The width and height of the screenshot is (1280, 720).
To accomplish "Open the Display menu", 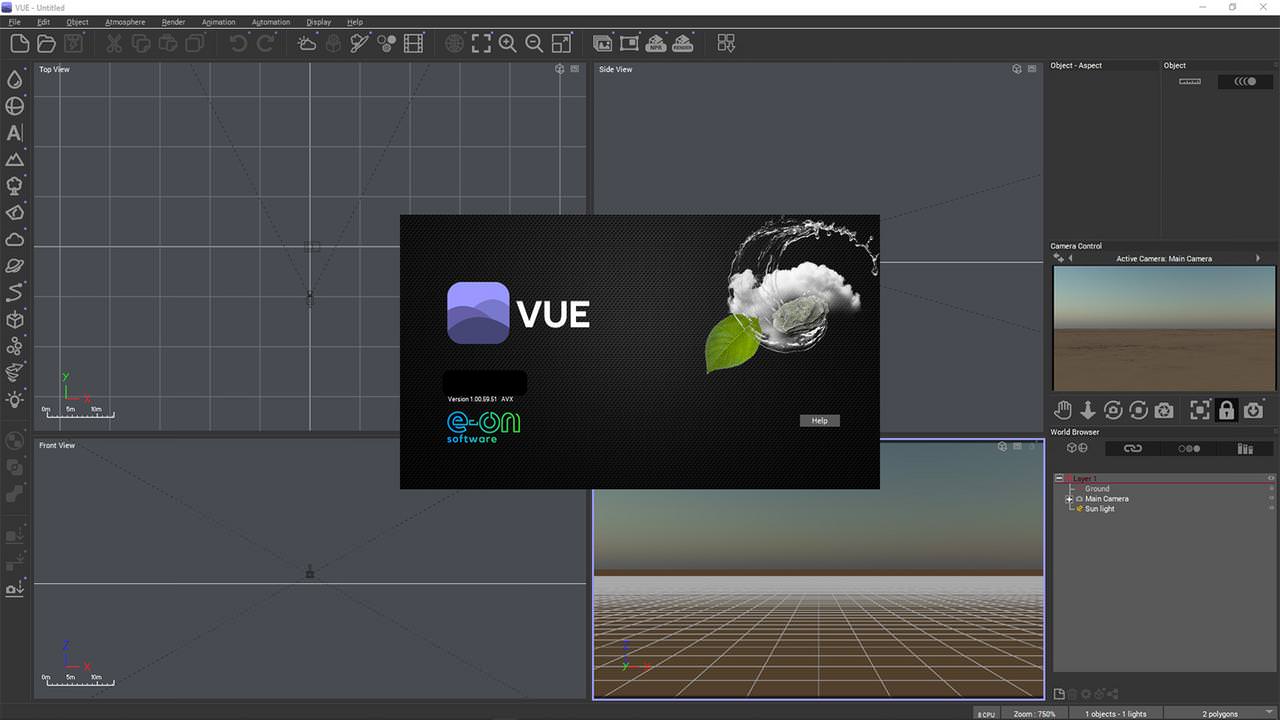I will [x=319, y=22].
